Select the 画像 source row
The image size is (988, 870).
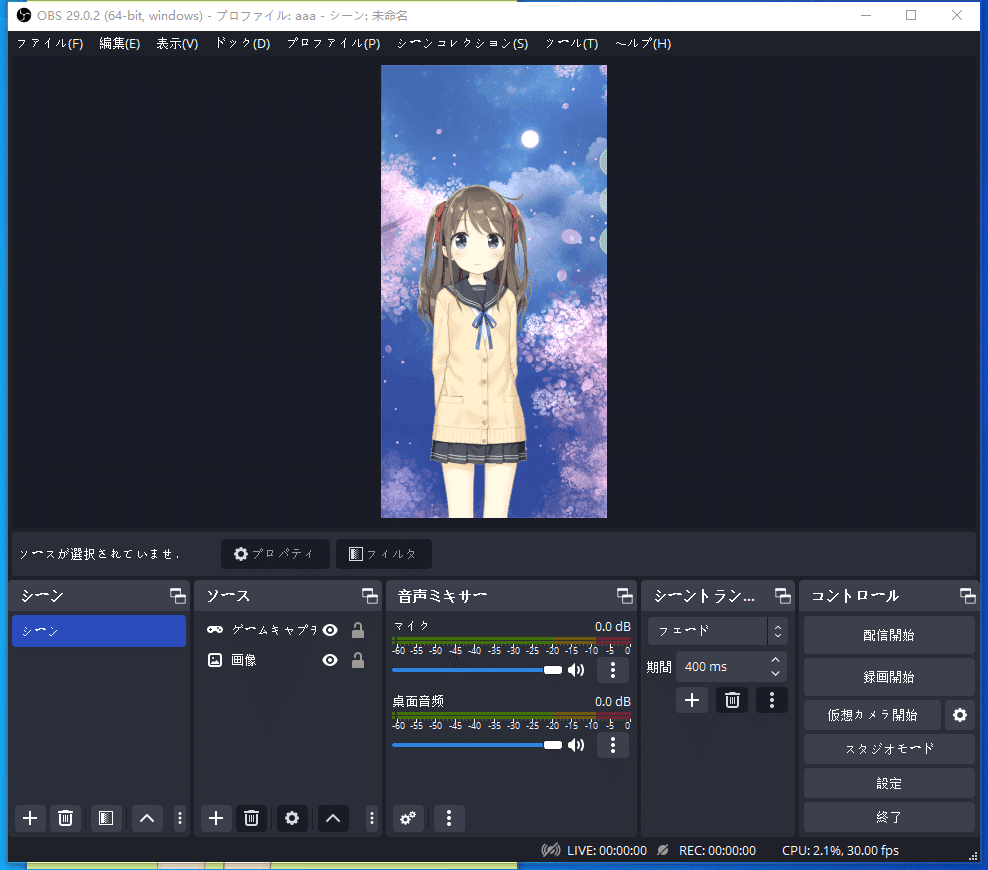click(287, 660)
